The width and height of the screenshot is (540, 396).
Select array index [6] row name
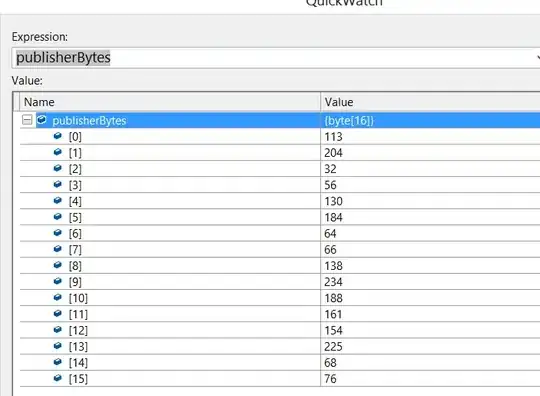point(75,233)
